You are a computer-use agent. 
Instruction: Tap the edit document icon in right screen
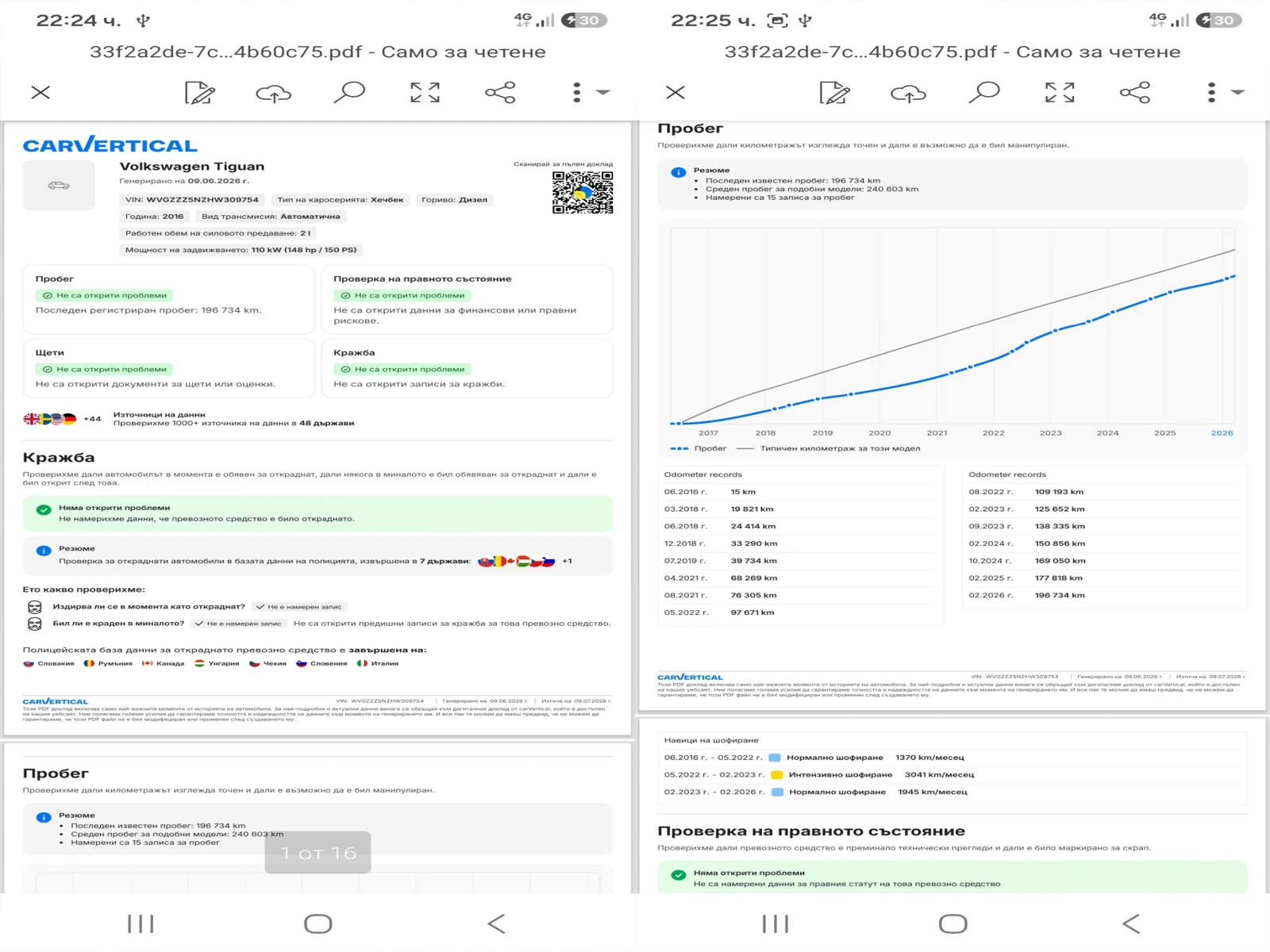[834, 93]
